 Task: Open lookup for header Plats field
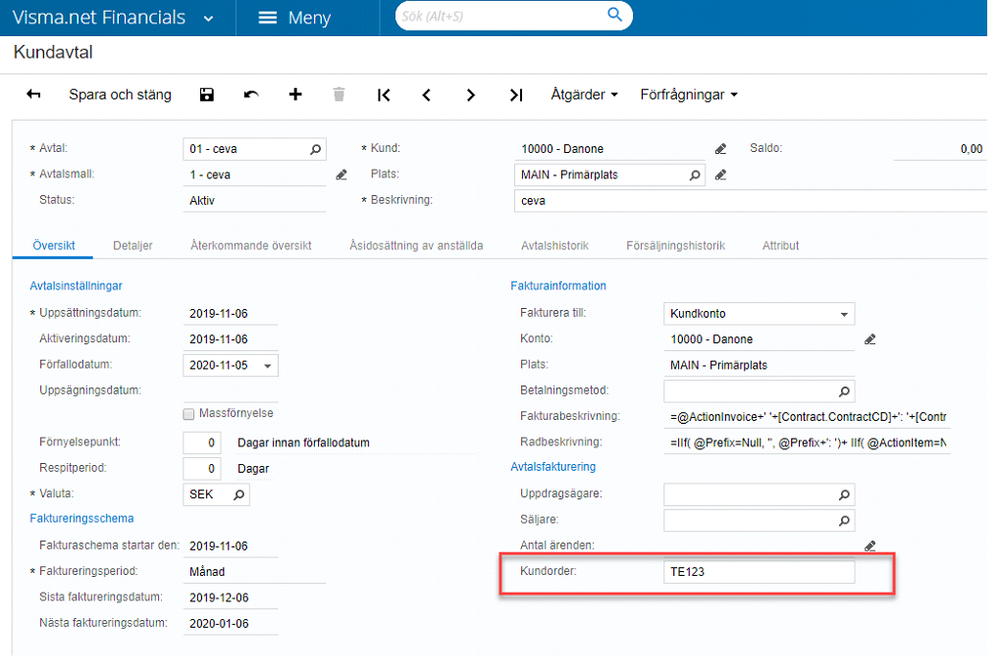694,175
